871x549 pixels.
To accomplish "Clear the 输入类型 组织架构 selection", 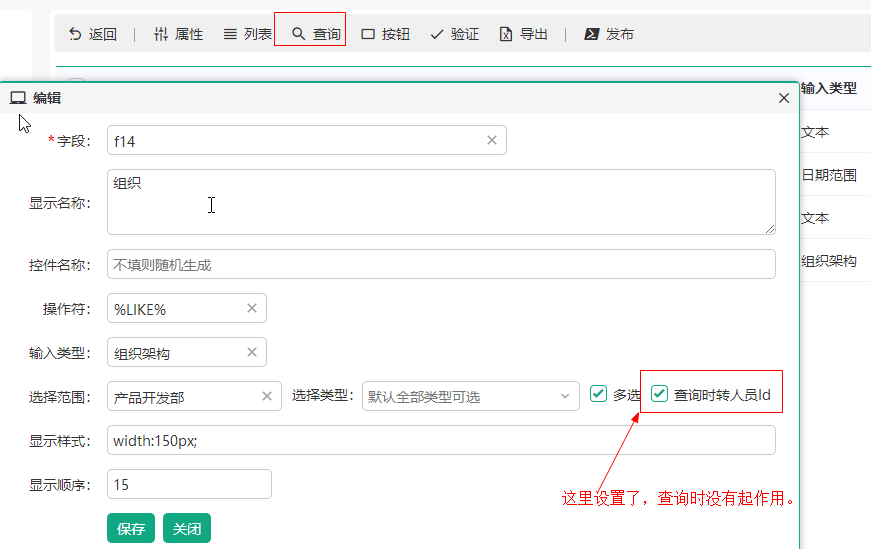I will pyautogui.click(x=252, y=352).
